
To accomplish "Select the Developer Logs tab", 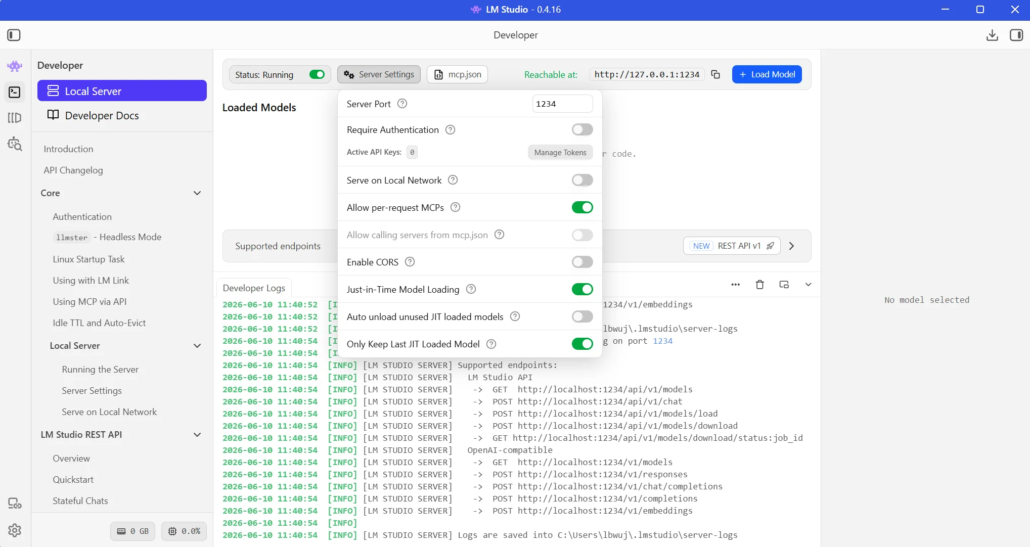I will click(x=254, y=288).
